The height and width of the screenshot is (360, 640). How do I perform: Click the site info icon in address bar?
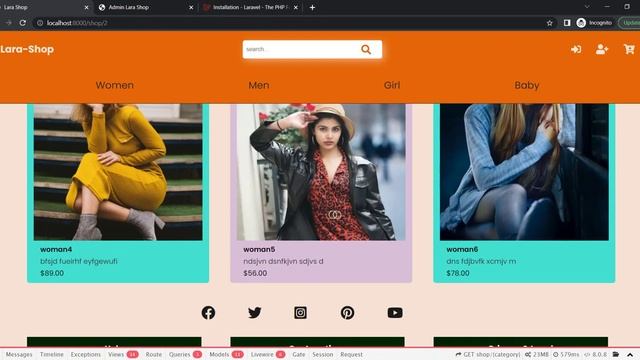point(40,23)
